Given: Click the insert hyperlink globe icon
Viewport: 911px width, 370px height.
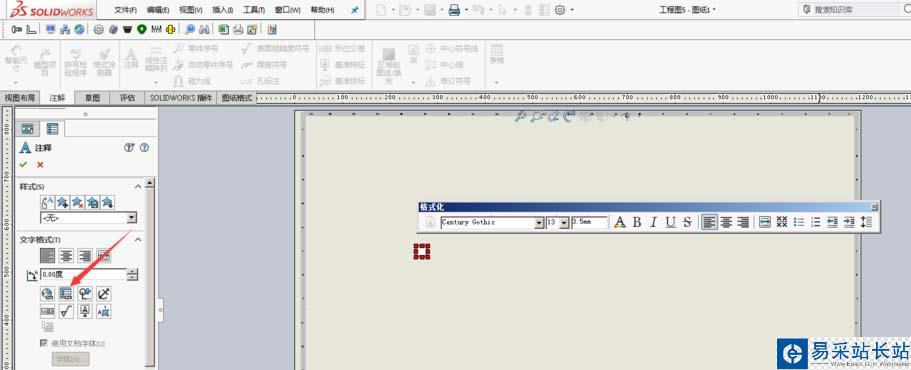Looking at the screenshot, I should pyautogui.click(x=48, y=294).
